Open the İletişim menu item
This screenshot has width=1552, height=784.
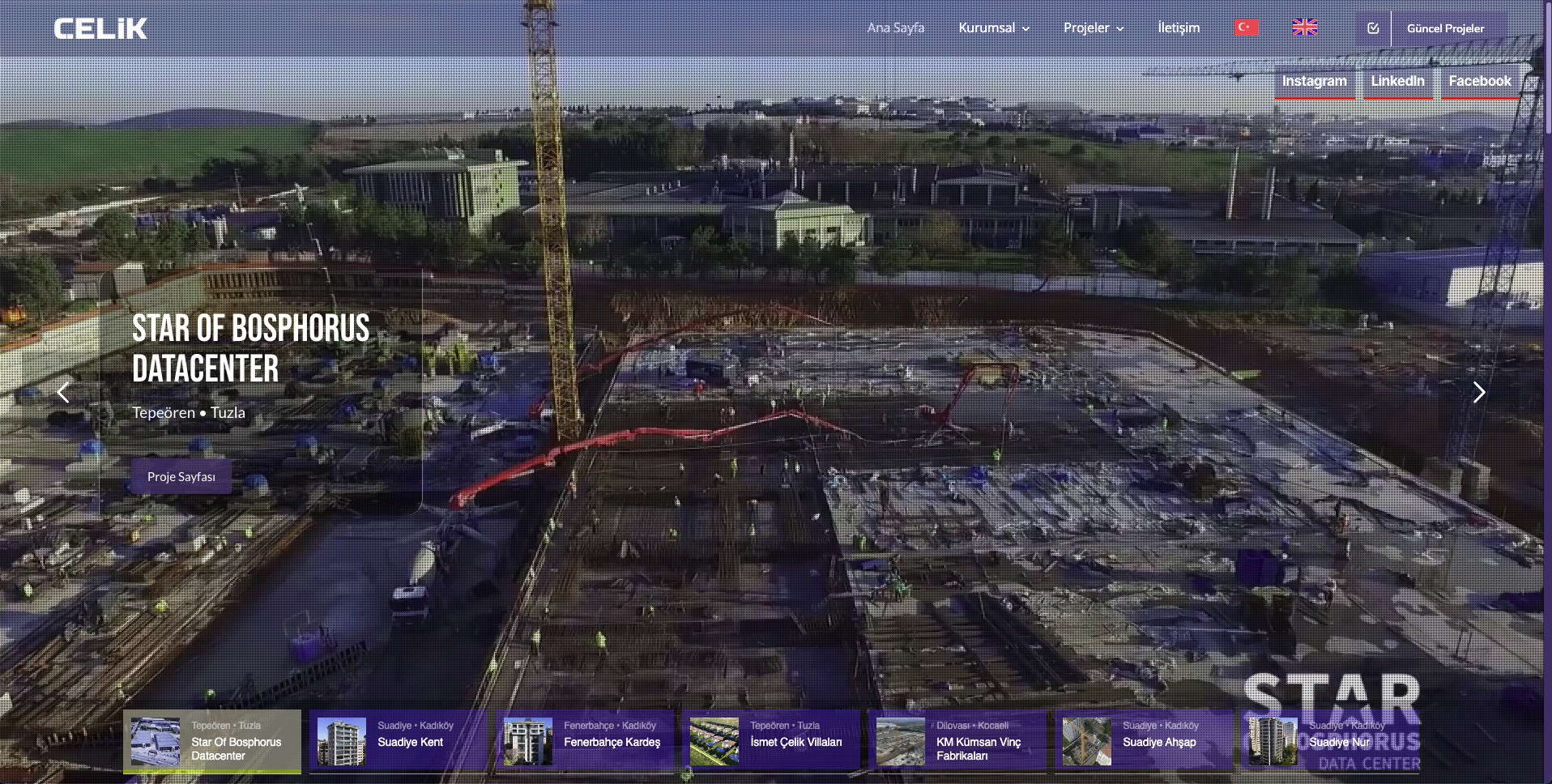click(1179, 28)
